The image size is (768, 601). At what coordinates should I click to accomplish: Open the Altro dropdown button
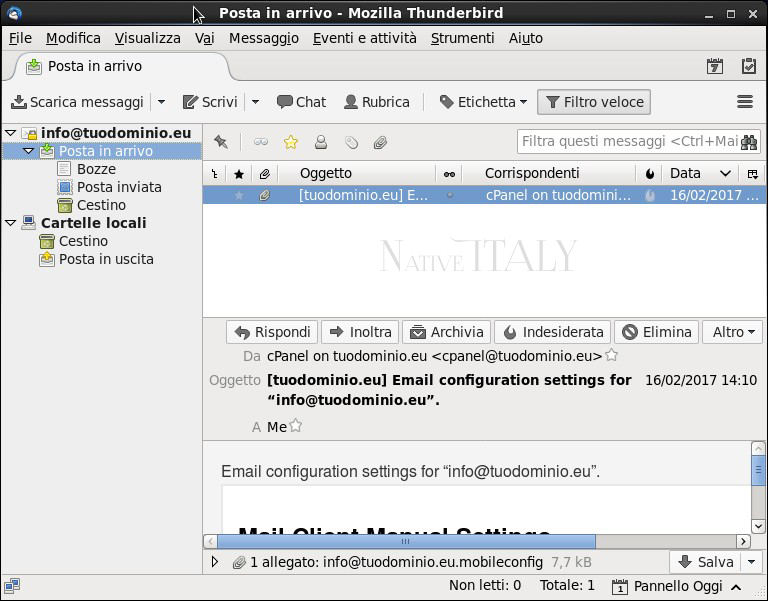[x=733, y=332]
